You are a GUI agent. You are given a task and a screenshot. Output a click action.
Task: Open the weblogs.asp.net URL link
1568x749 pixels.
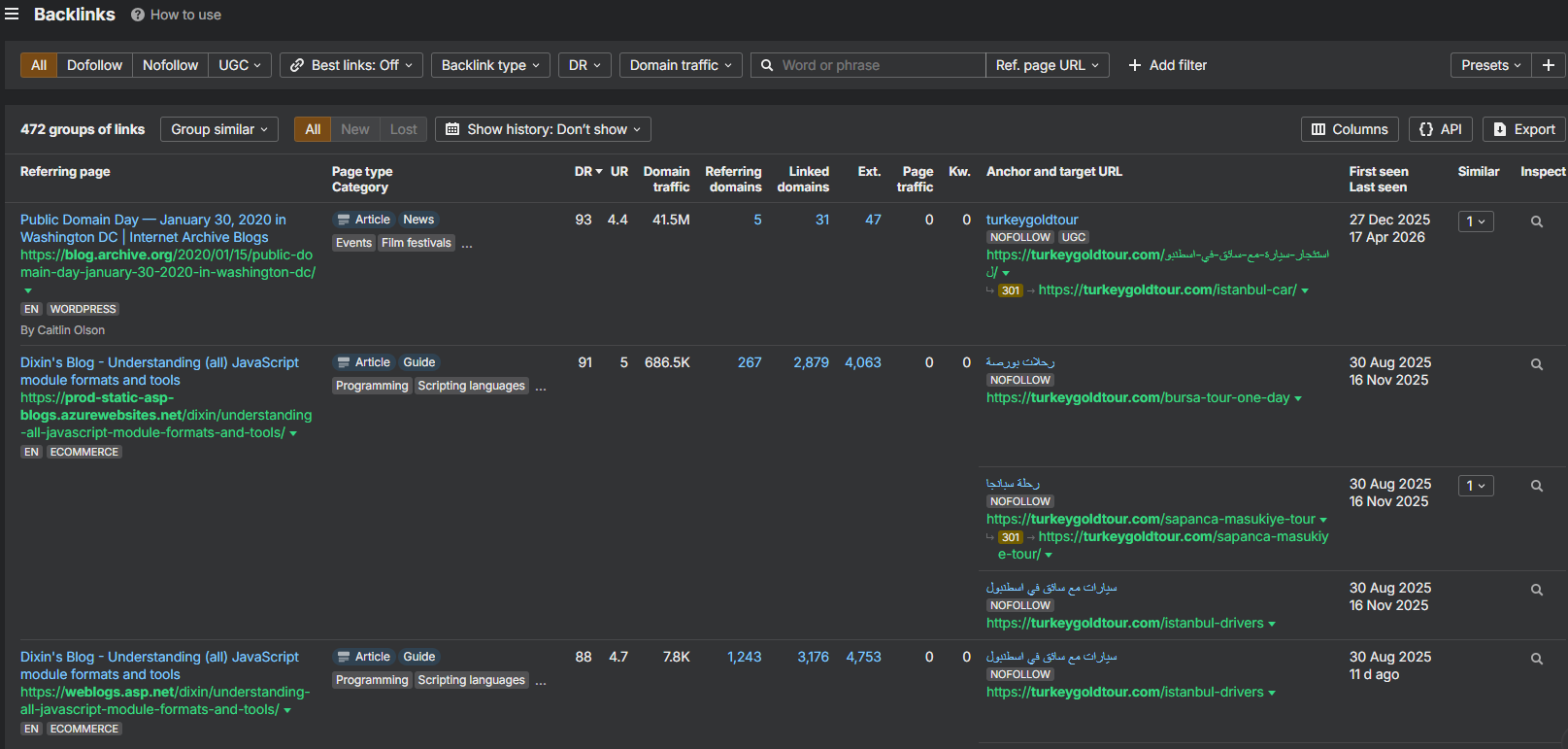tap(165, 700)
